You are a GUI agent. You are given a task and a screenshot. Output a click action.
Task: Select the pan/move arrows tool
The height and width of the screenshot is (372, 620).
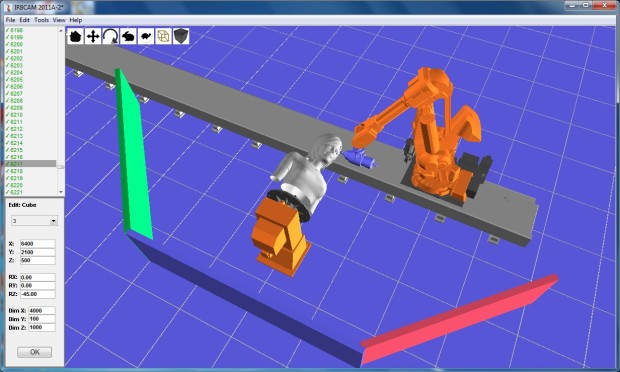[93, 36]
